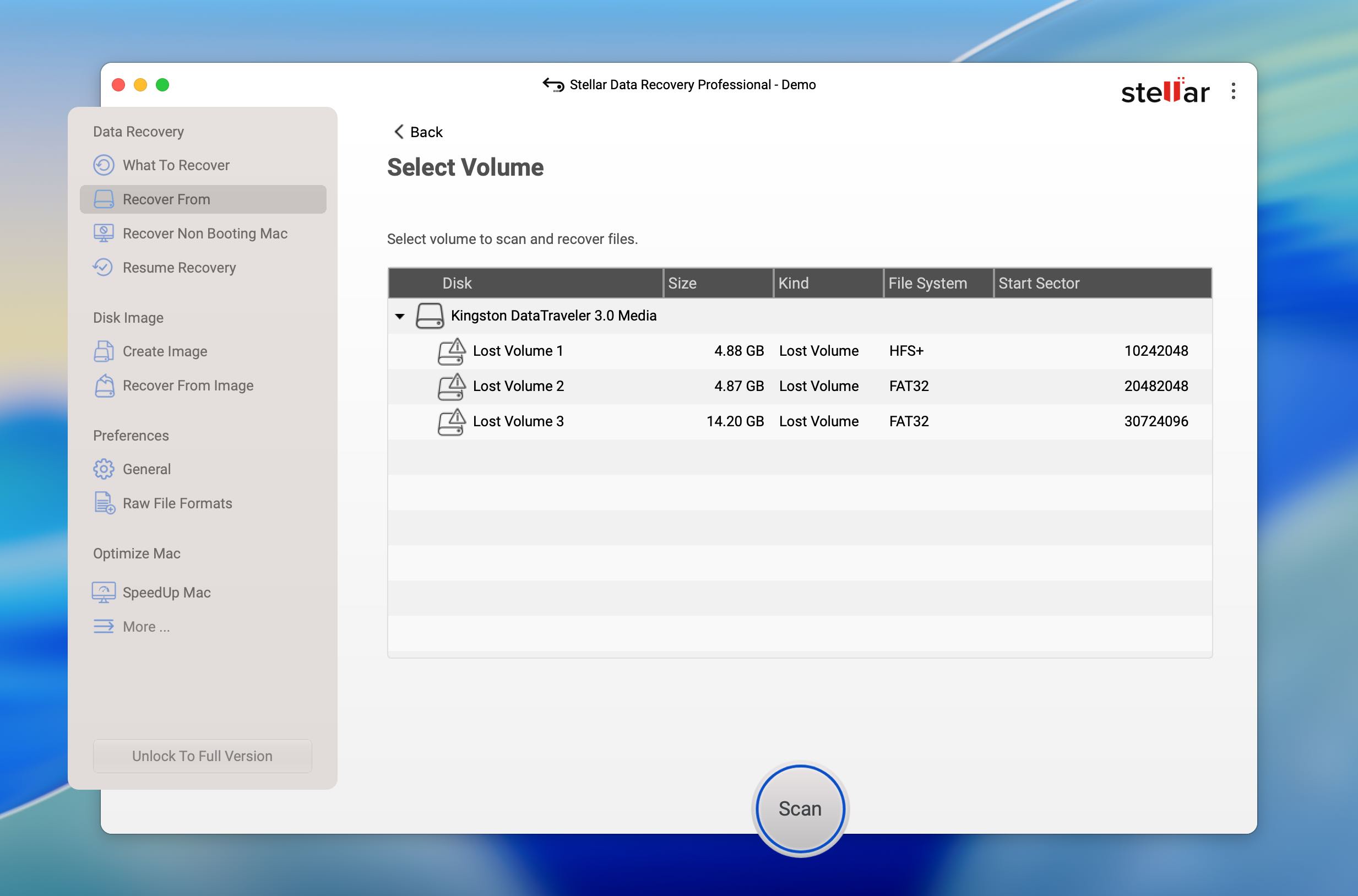1358x896 pixels.
Task: Click FAT32 cell in Lost Volume 3 row
Action: tap(909, 421)
